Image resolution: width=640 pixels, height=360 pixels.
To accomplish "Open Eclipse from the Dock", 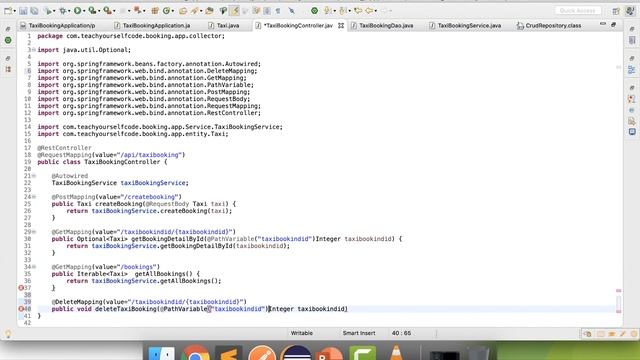I will 296,353.
